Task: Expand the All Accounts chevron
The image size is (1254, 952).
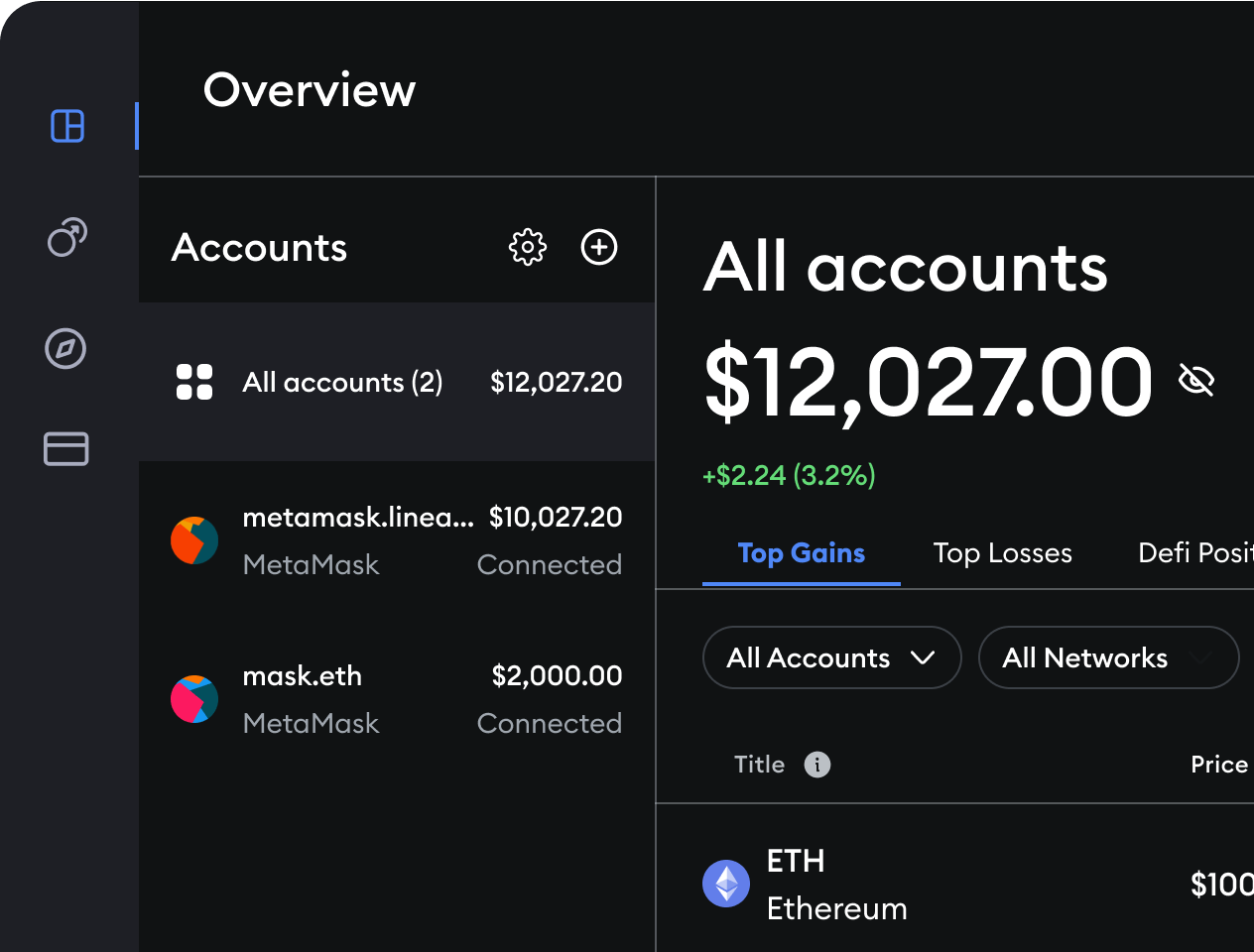Action: click(926, 657)
